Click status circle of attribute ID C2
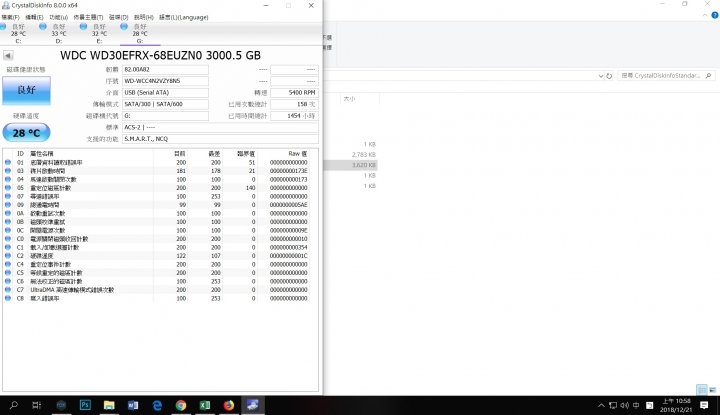 click(8, 256)
